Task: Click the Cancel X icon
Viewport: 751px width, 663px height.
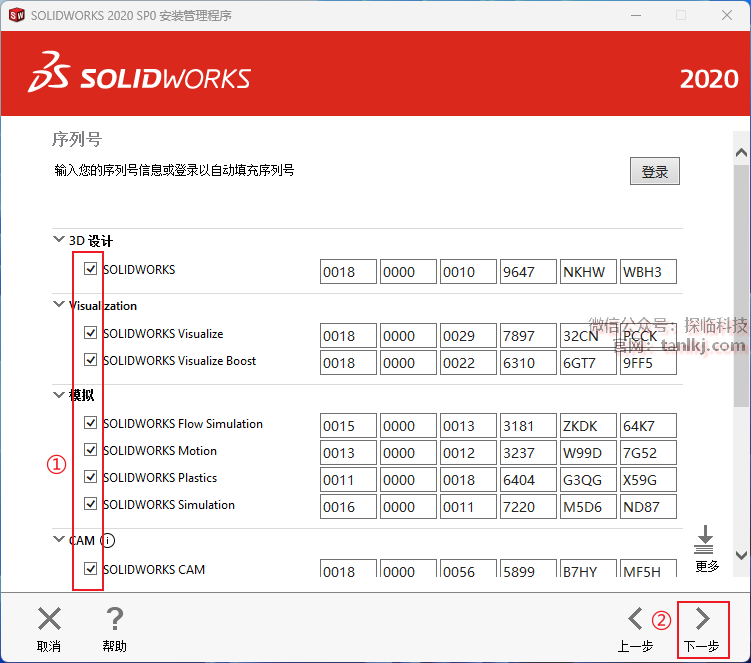Action: point(49,619)
